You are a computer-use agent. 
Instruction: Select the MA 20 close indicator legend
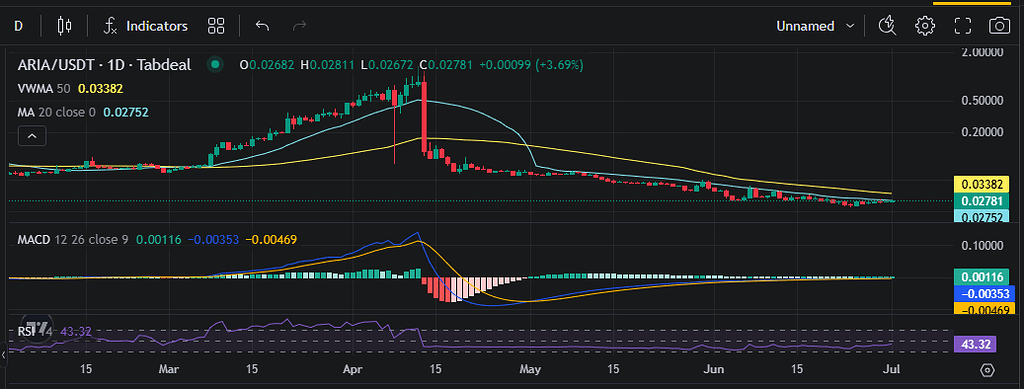coord(82,112)
